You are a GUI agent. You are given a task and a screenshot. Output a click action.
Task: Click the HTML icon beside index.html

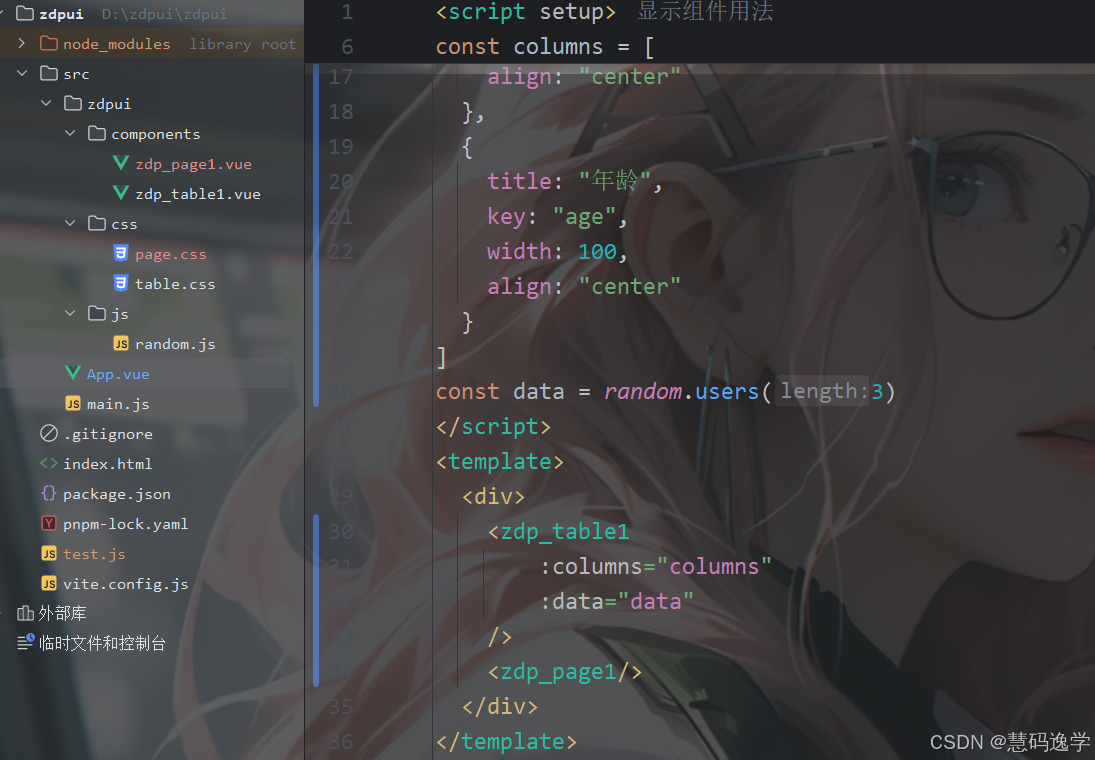click(x=49, y=463)
